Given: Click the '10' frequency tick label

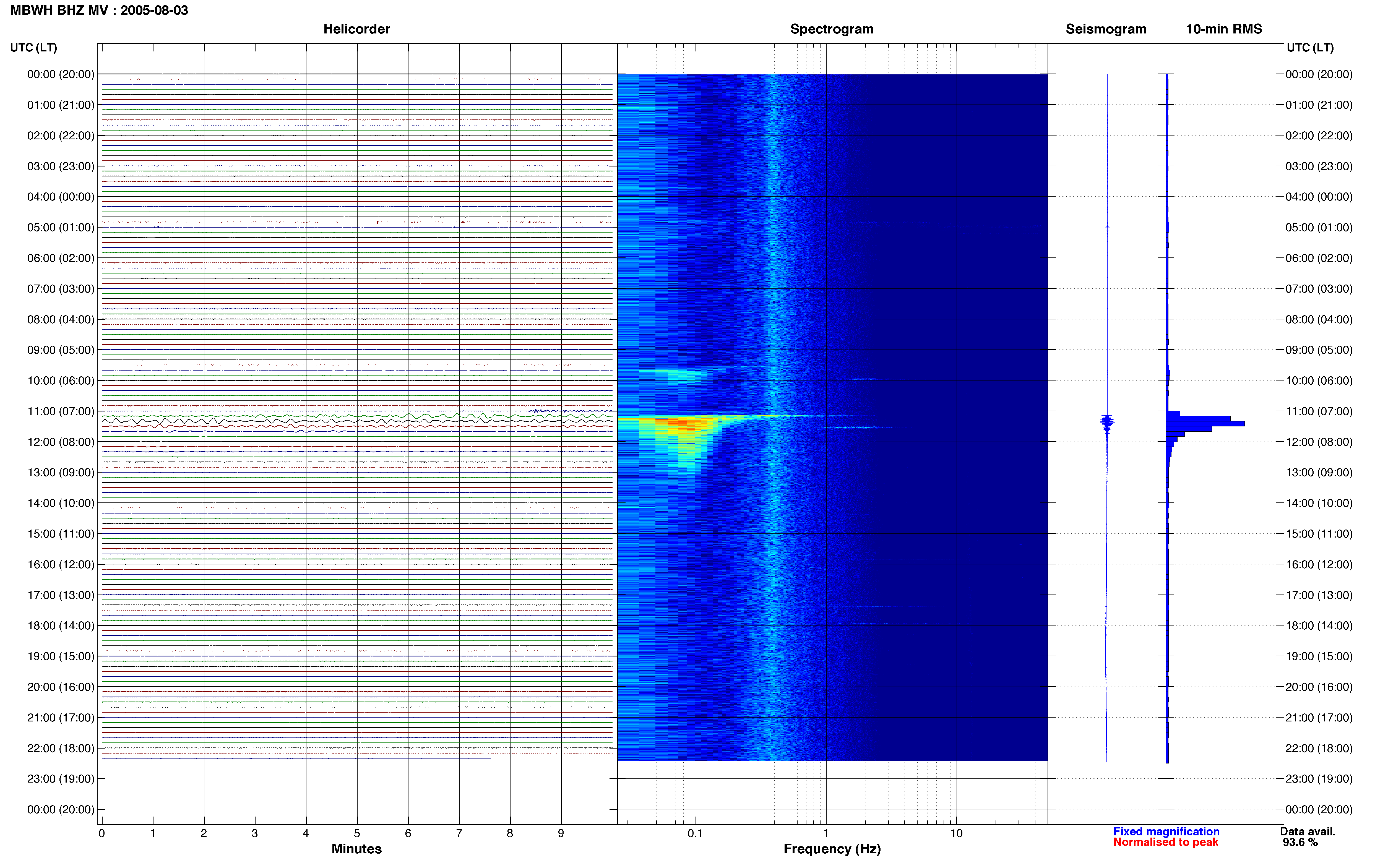Looking at the screenshot, I should tap(956, 833).
